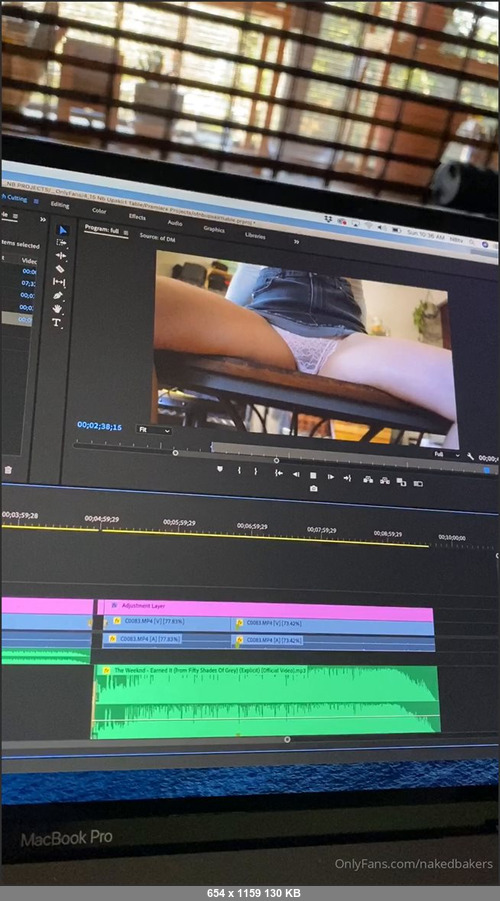The image size is (500, 901).
Task: Step forward one frame
Action: [x=331, y=476]
